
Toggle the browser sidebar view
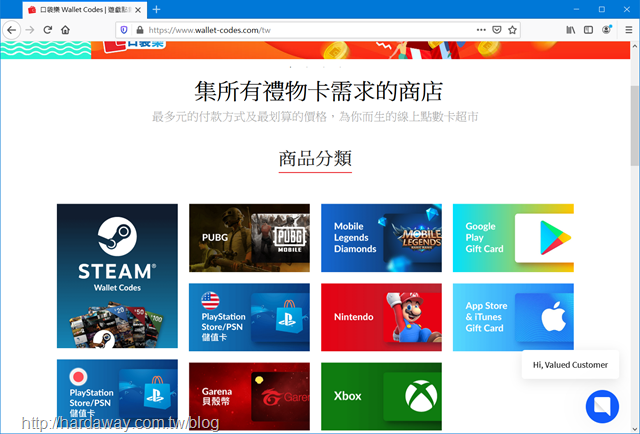[x=588, y=30]
